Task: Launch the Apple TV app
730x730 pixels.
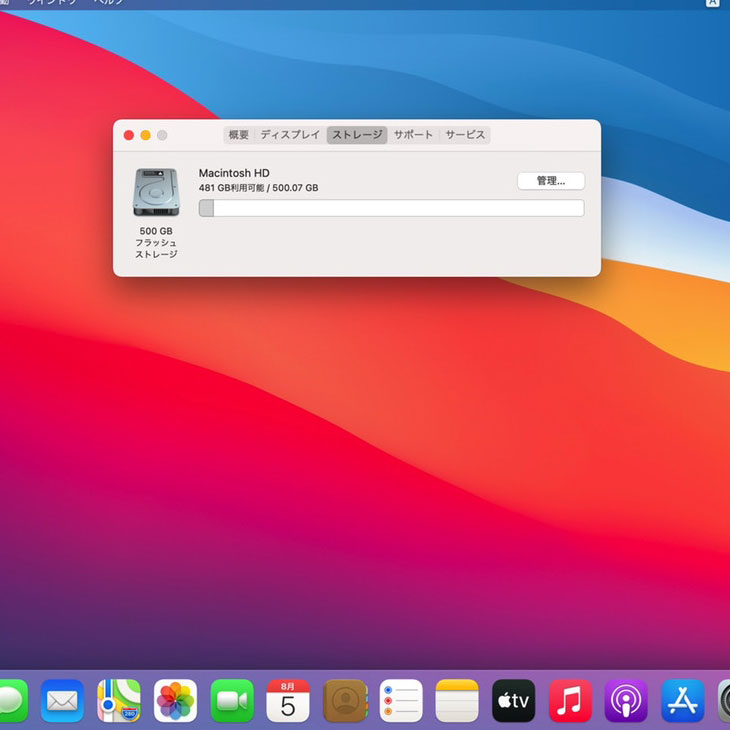Action: pyautogui.click(x=514, y=700)
